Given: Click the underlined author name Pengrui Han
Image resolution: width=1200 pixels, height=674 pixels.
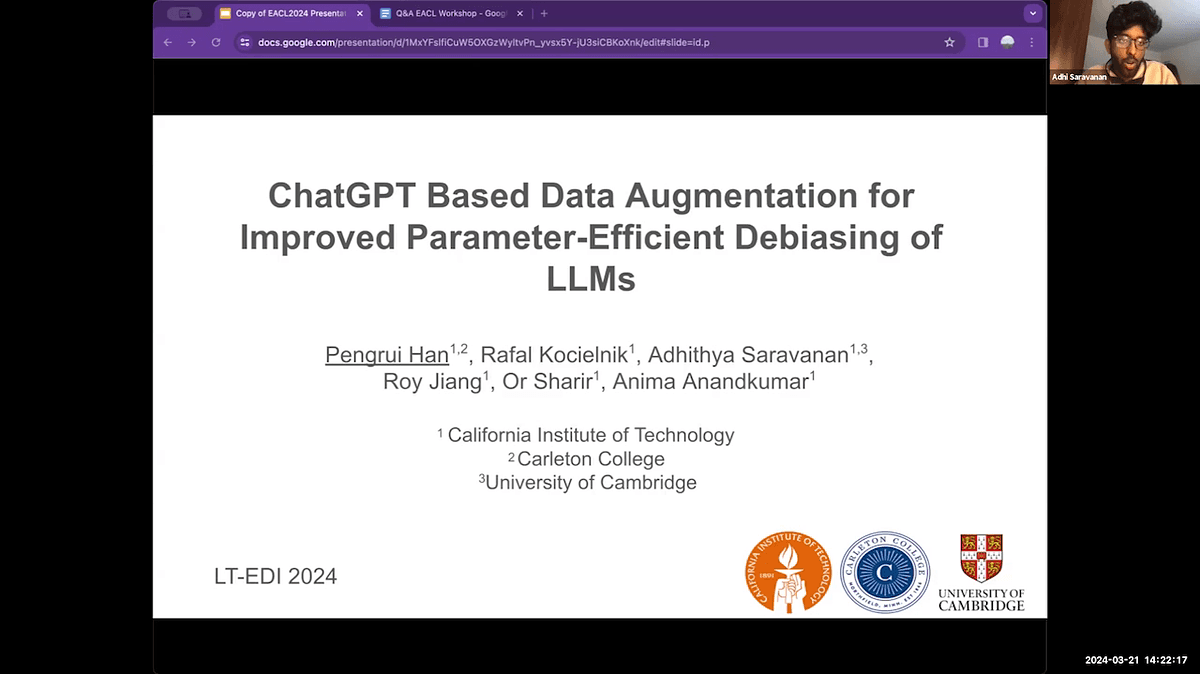Looking at the screenshot, I should pyautogui.click(x=387, y=355).
